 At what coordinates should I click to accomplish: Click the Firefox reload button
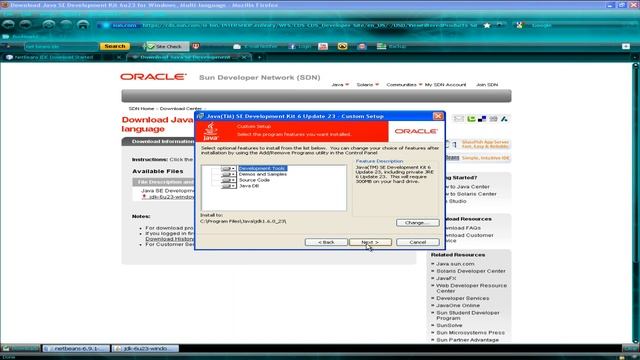point(49,25)
